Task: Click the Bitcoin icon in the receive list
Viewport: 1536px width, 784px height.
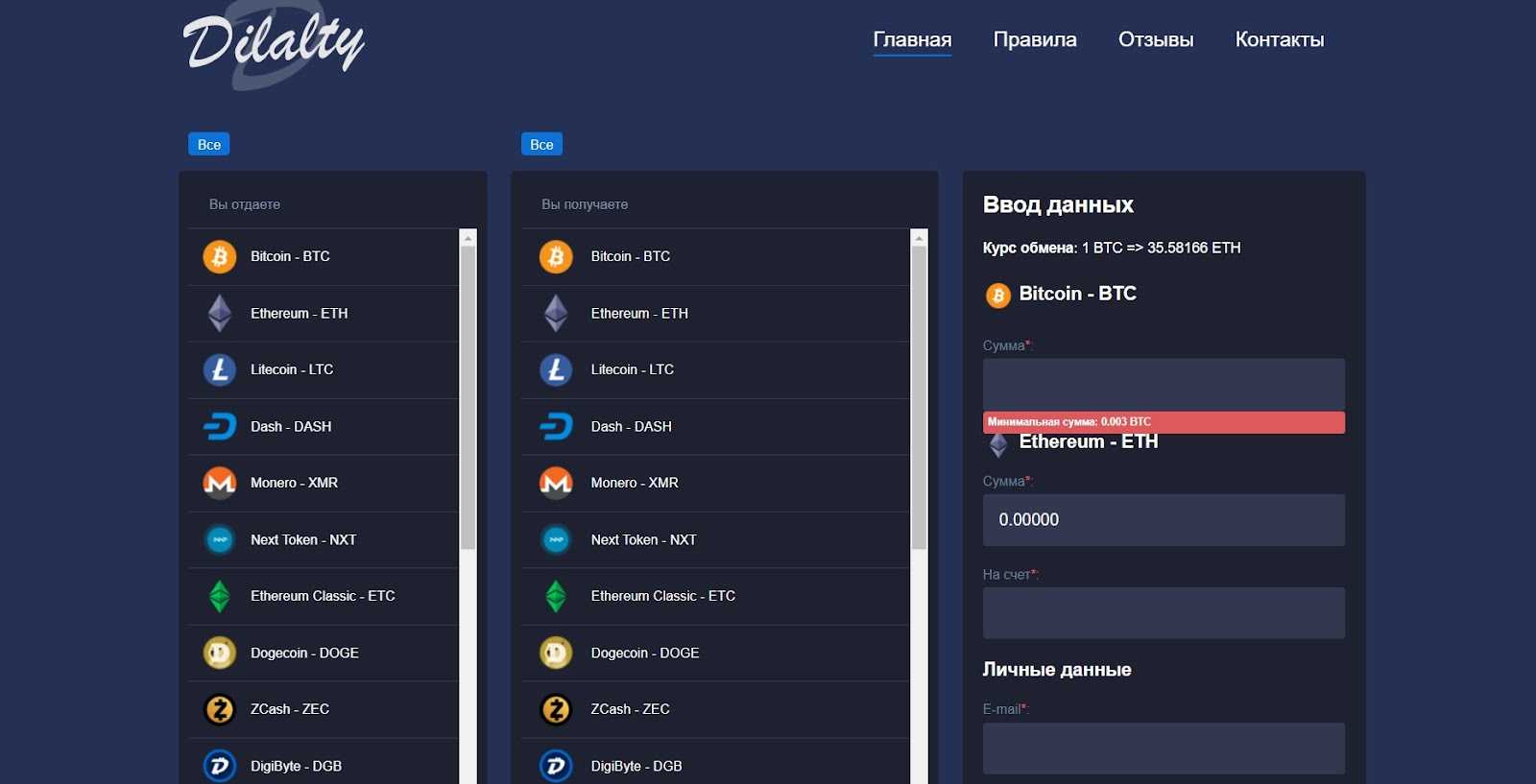Action: point(556,256)
